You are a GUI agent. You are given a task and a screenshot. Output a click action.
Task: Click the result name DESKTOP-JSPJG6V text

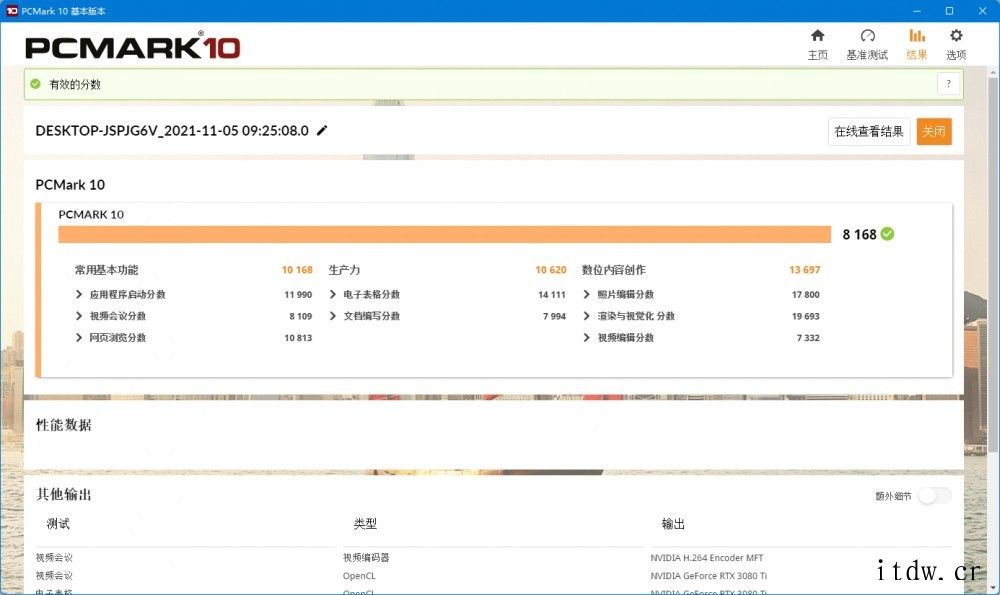pyautogui.click(x=172, y=130)
